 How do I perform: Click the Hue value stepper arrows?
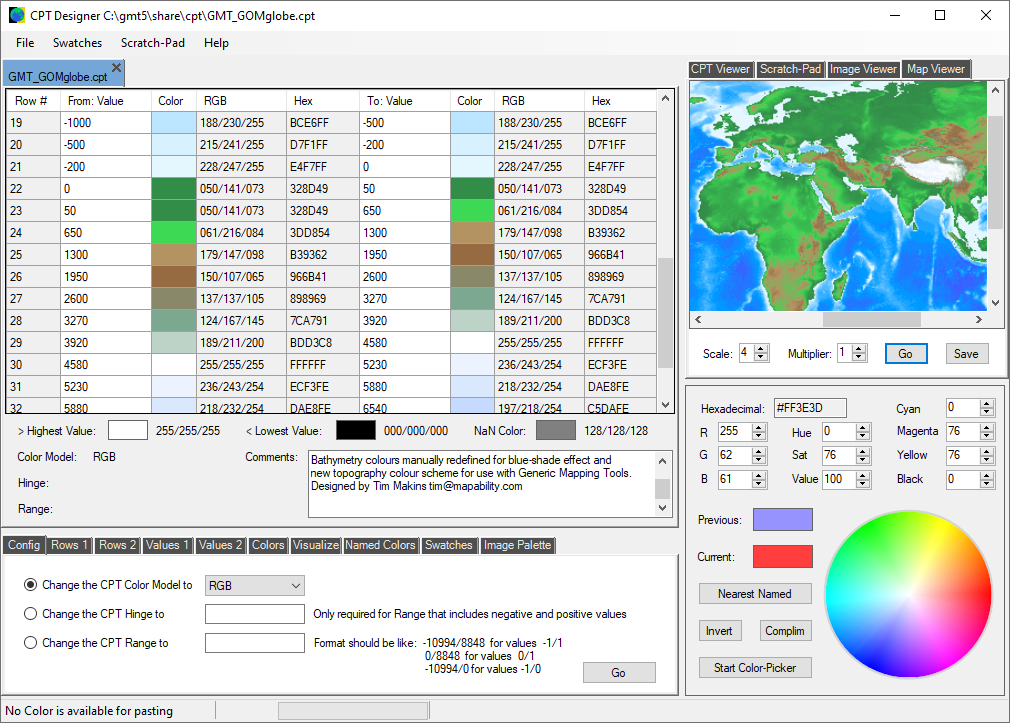pos(864,432)
